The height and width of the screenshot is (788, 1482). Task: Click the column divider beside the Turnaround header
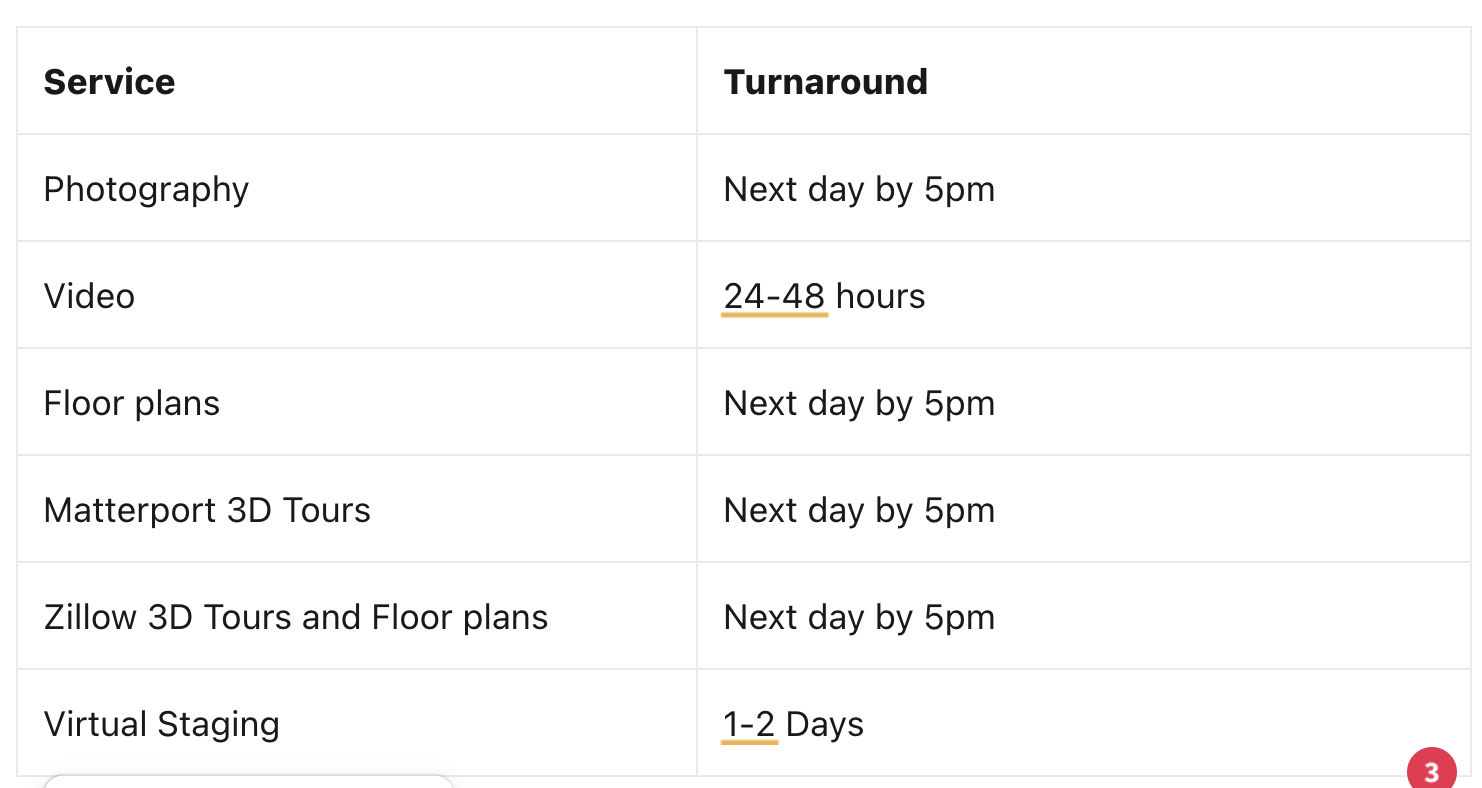pos(697,81)
